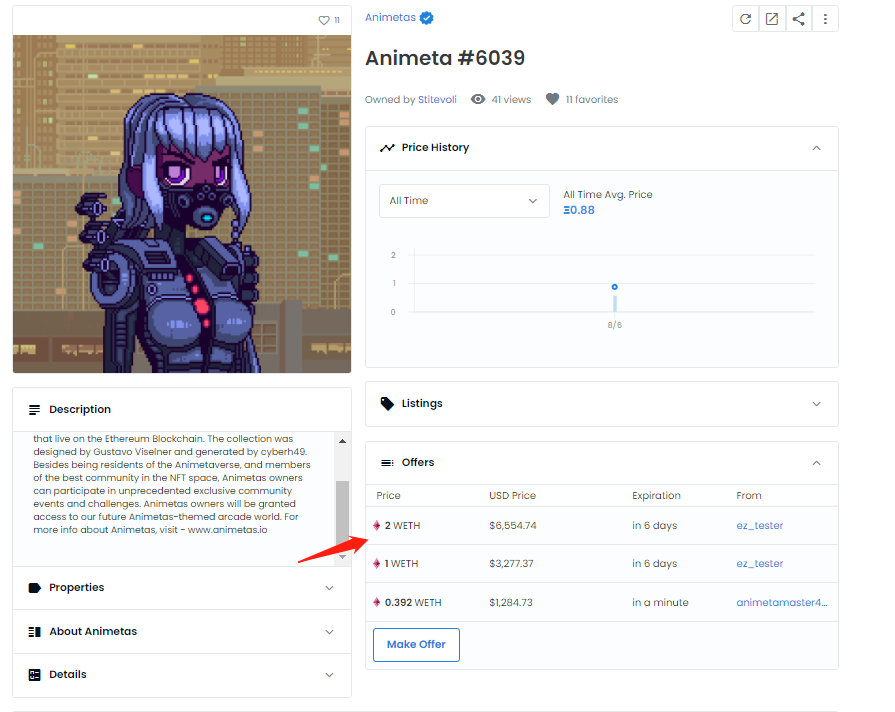Open ez_tester profile in the 2 WETH row
This screenshot has width=895, height=712.
point(760,525)
